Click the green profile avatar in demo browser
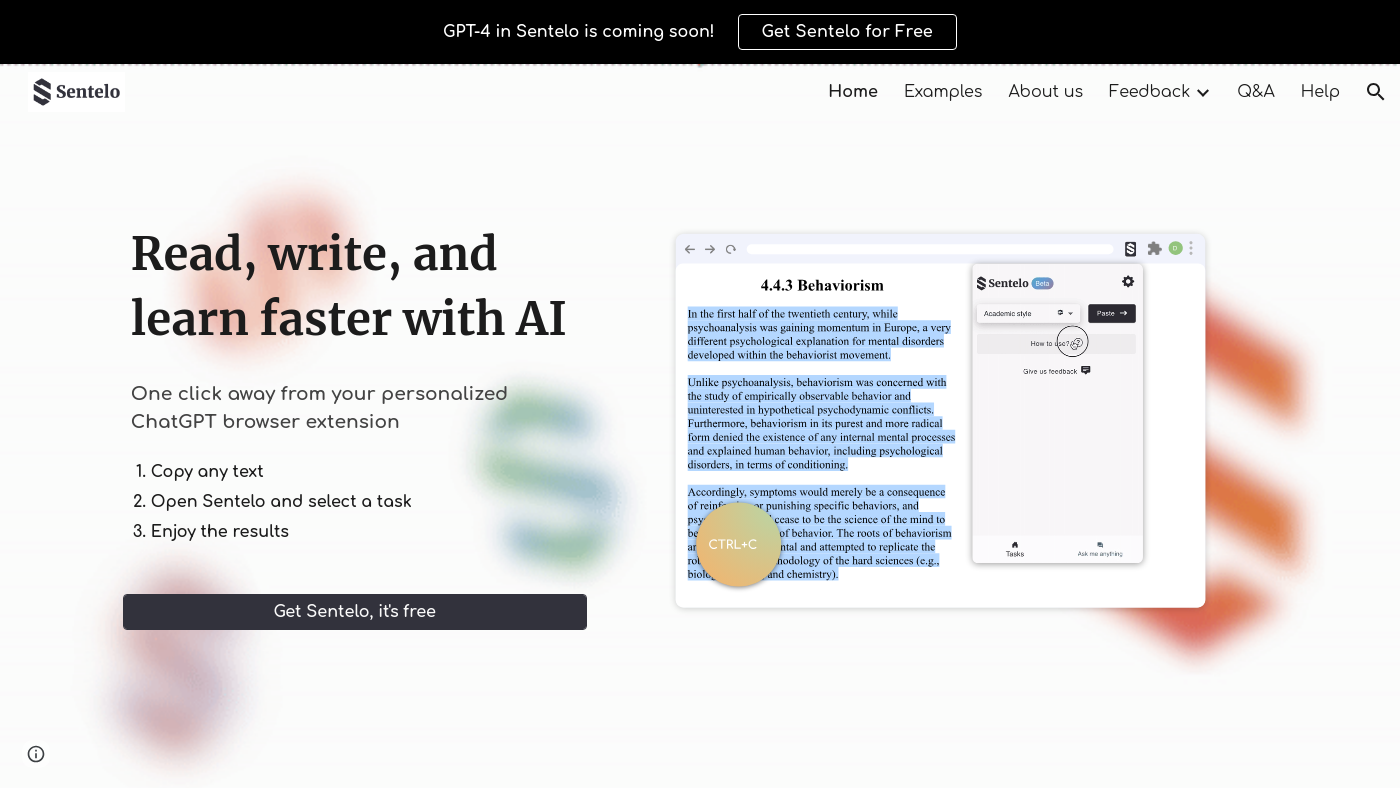The width and height of the screenshot is (1400, 788). (x=1175, y=248)
